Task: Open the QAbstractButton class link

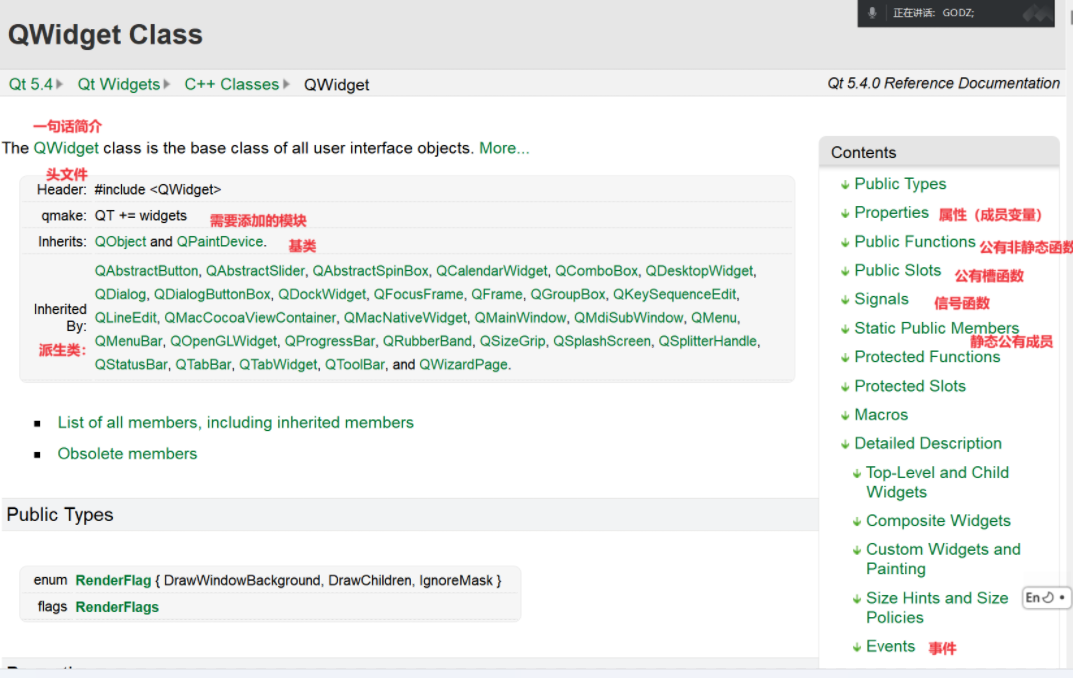Action: (146, 271)
